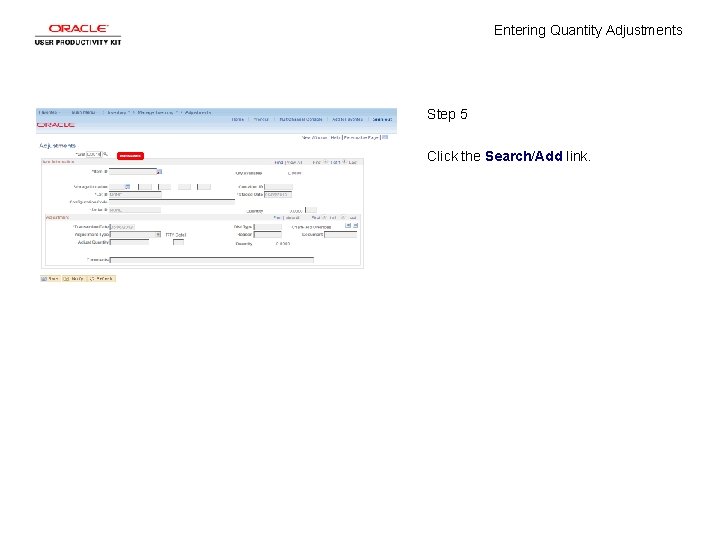The image size is (720, 540).
Task: Click the Sign out link
Action: (382, 119)
